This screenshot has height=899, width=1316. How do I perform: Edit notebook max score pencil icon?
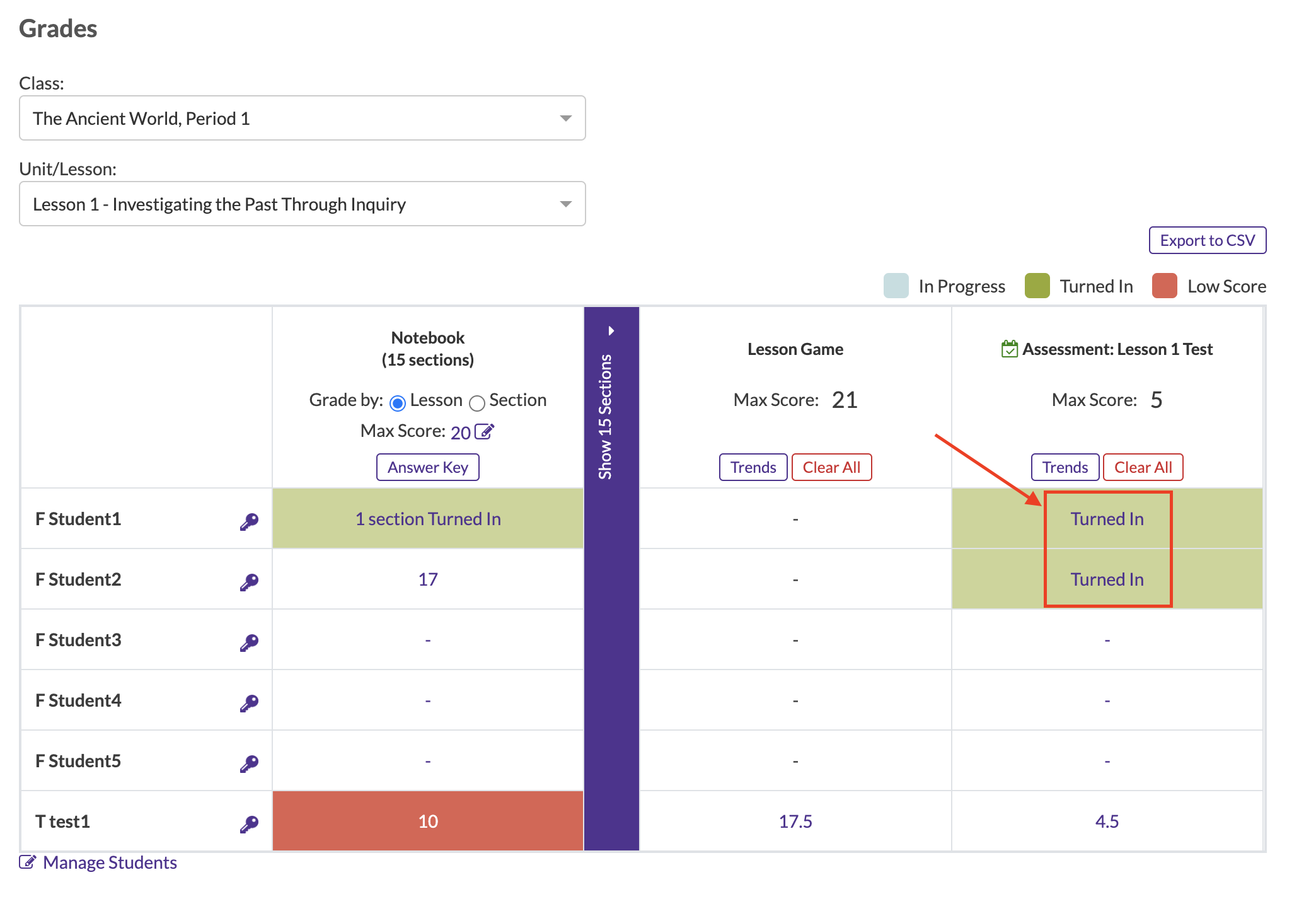(484, 432)
